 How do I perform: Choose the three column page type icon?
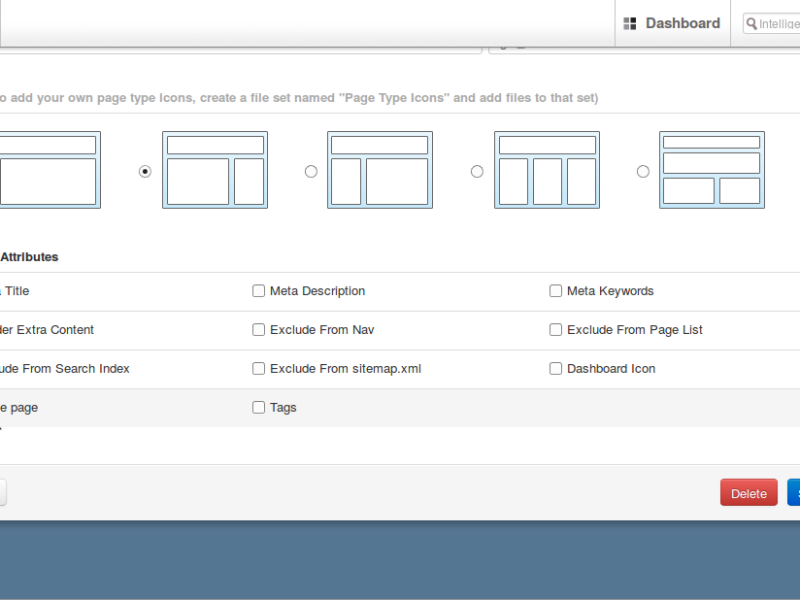(x=547, y=170)
